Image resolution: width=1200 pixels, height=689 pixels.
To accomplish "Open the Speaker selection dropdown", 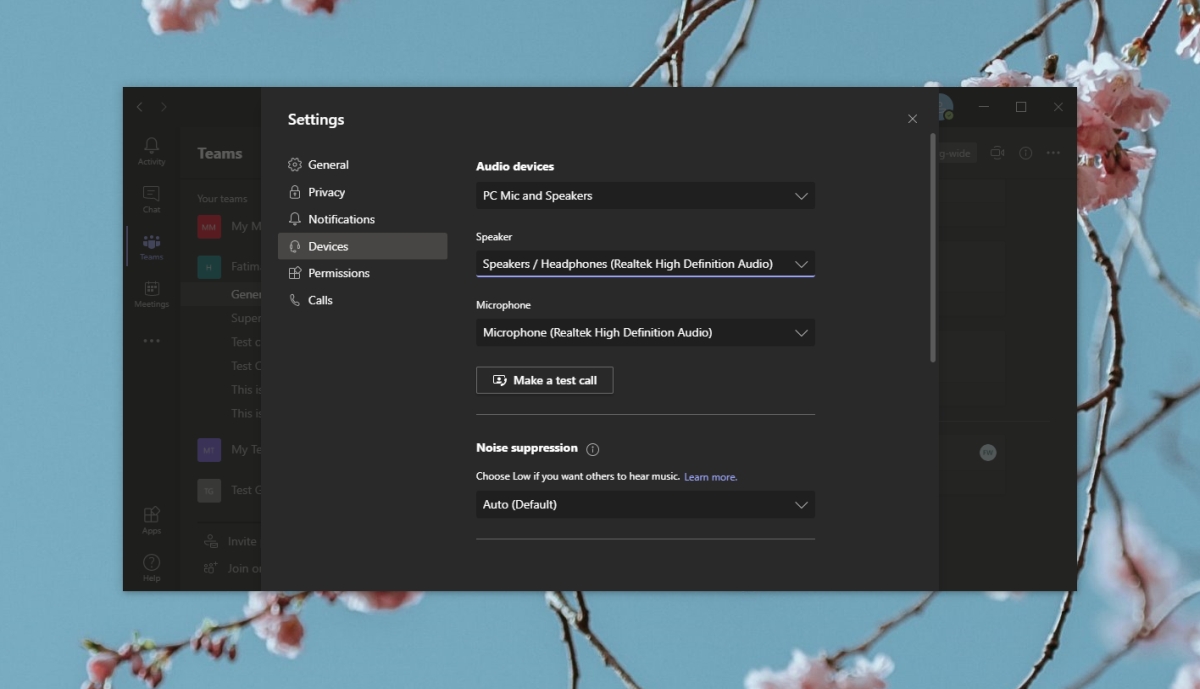I will 645,264.
